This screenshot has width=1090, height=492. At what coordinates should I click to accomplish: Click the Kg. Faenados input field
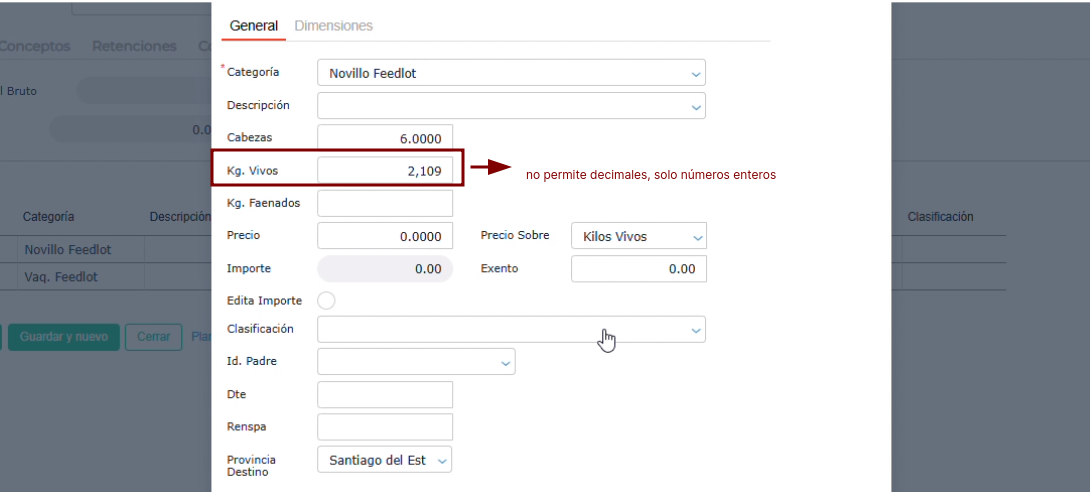pyautogui.click(x=384, y=203)
